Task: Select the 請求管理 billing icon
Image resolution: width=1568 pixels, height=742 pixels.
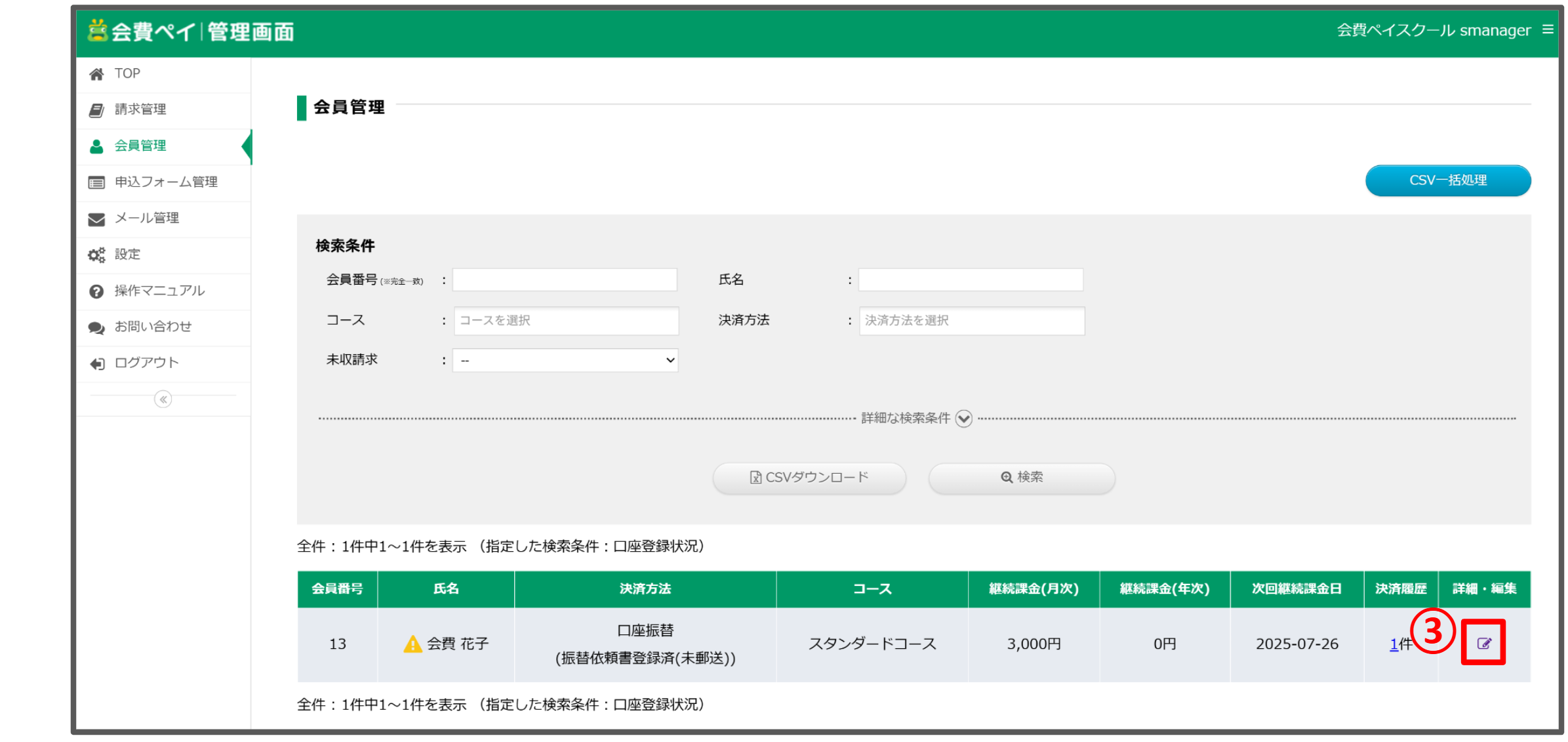Action: pos(96,110)
